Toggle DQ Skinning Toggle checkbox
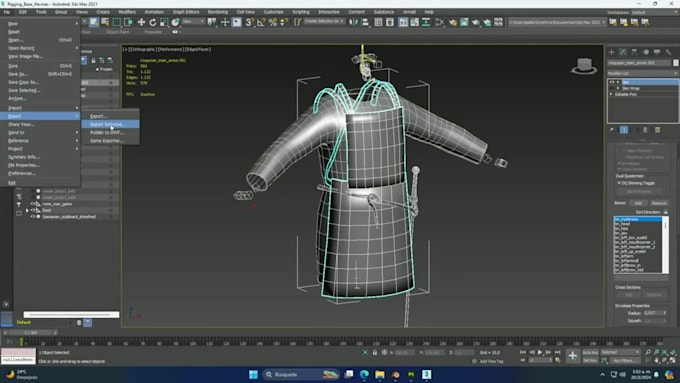Viewport: 680px width, 383px height. [619, 183]
